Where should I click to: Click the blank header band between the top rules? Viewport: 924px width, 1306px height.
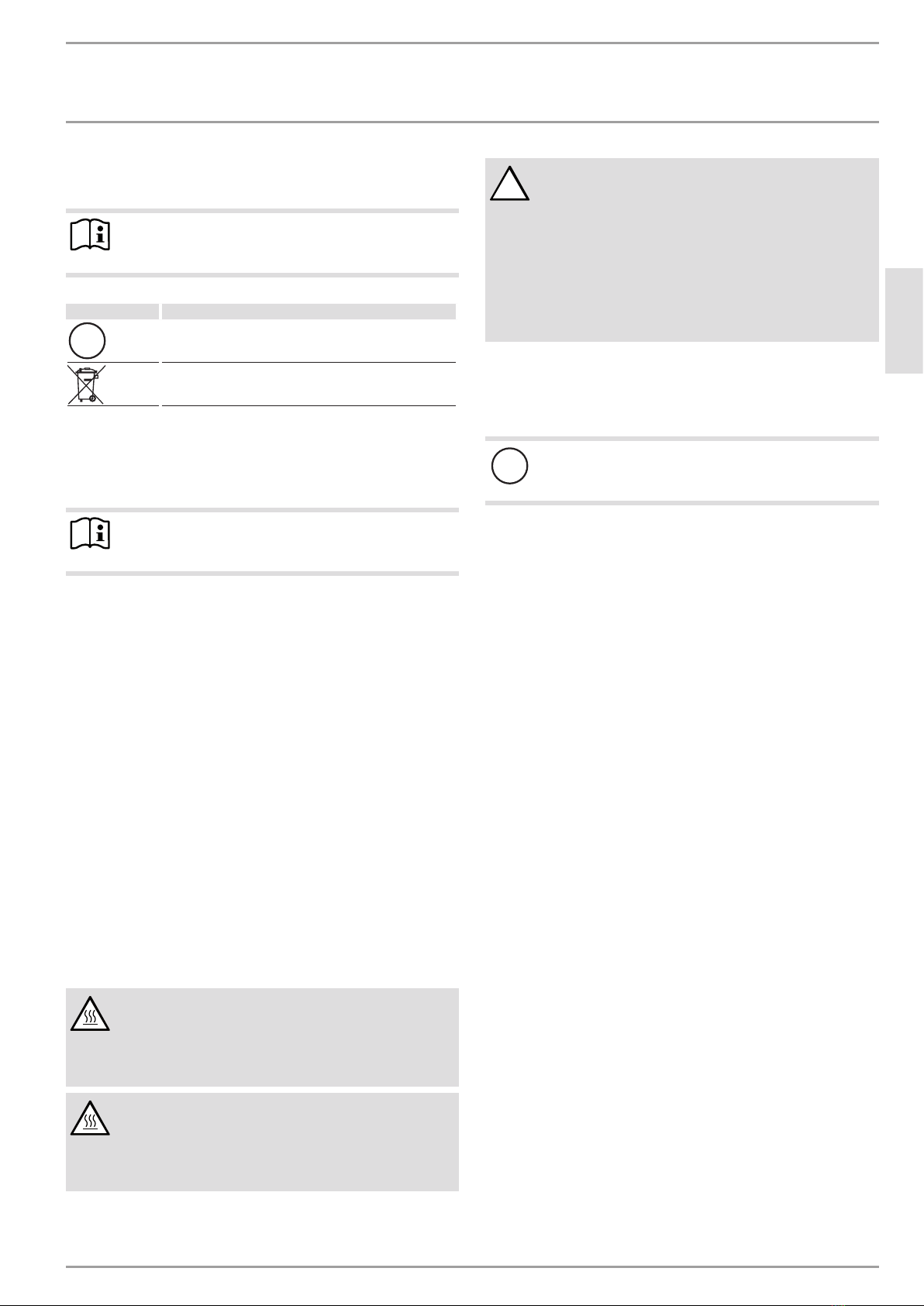click(472, 82)
